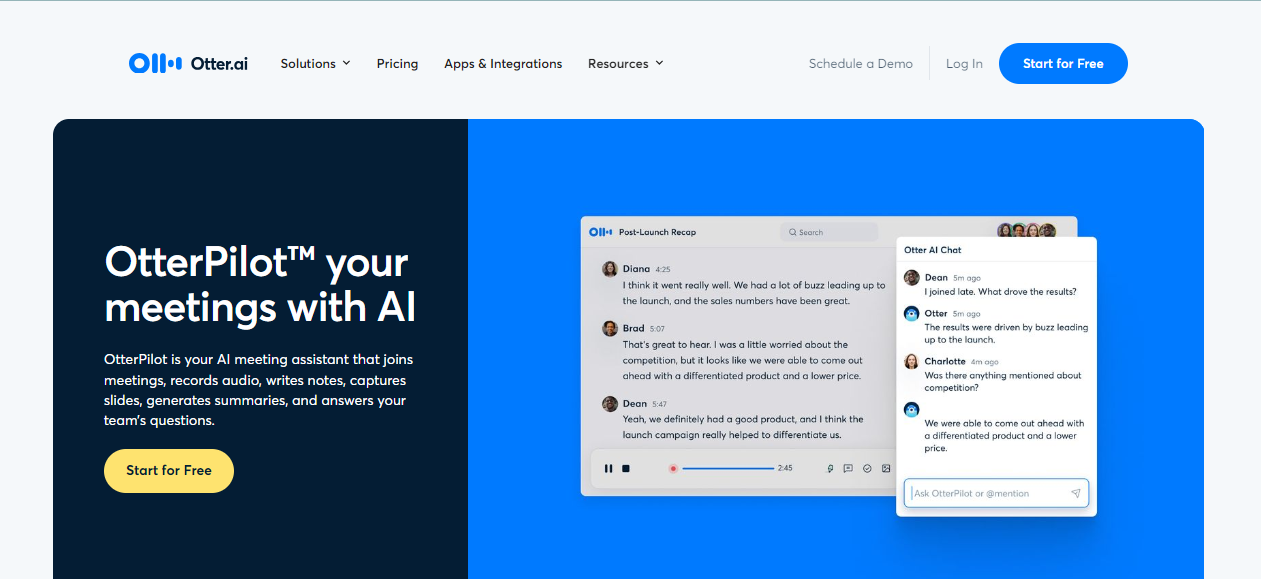Click the Otter bot avatar next to its reply

pos(911,313)
